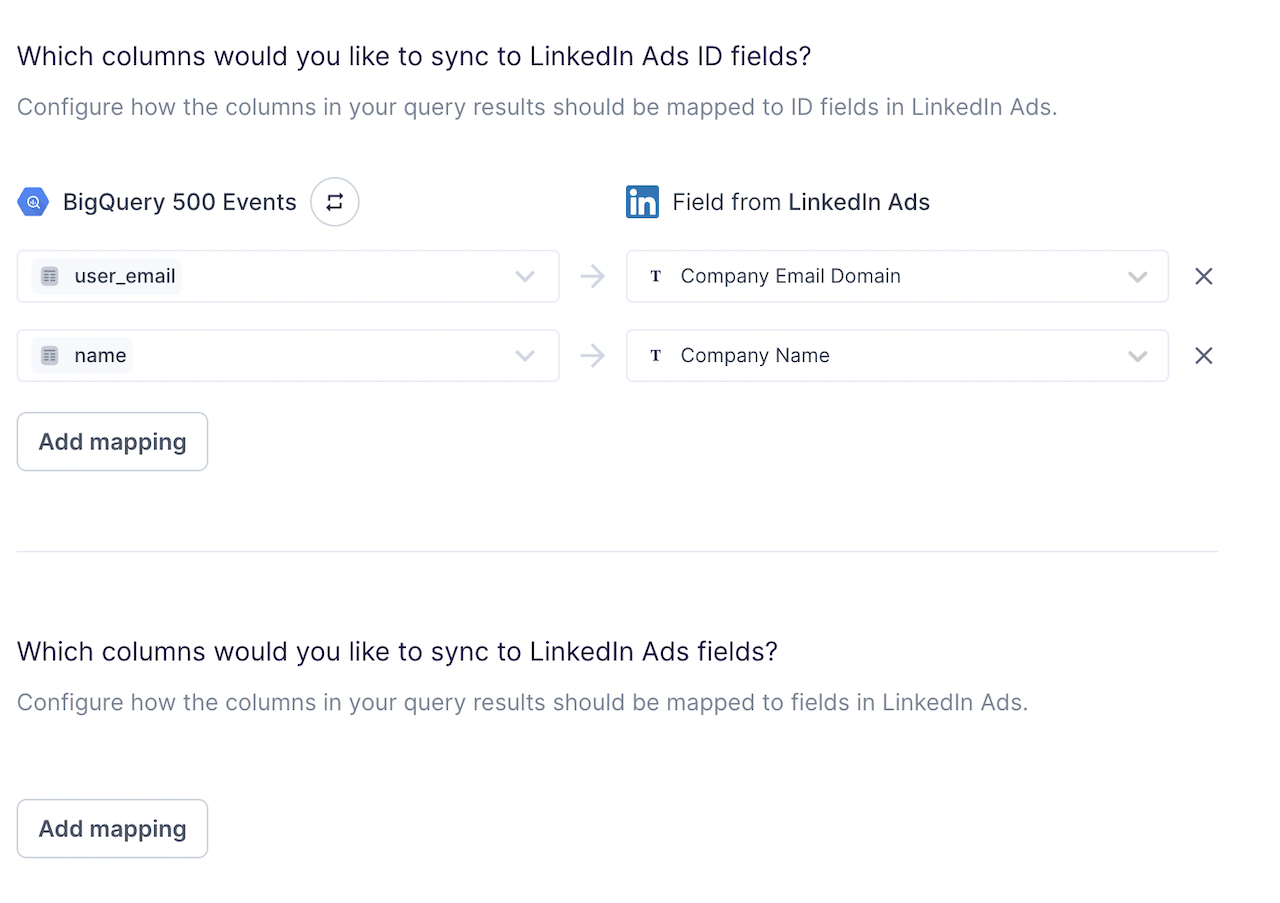Remove the user_email mapping row
This screenshot has height=903, width=1280.
1204,276
